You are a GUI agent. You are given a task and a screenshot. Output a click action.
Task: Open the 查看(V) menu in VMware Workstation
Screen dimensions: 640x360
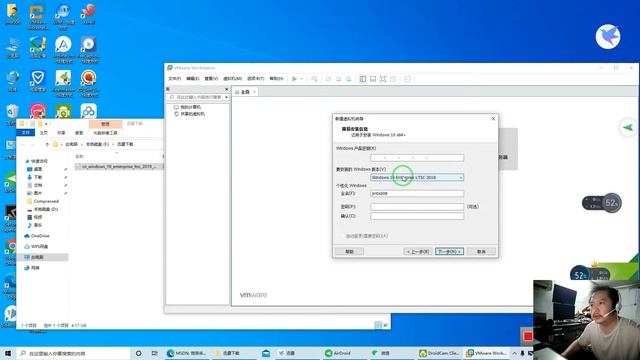click(x=211, y=78)
